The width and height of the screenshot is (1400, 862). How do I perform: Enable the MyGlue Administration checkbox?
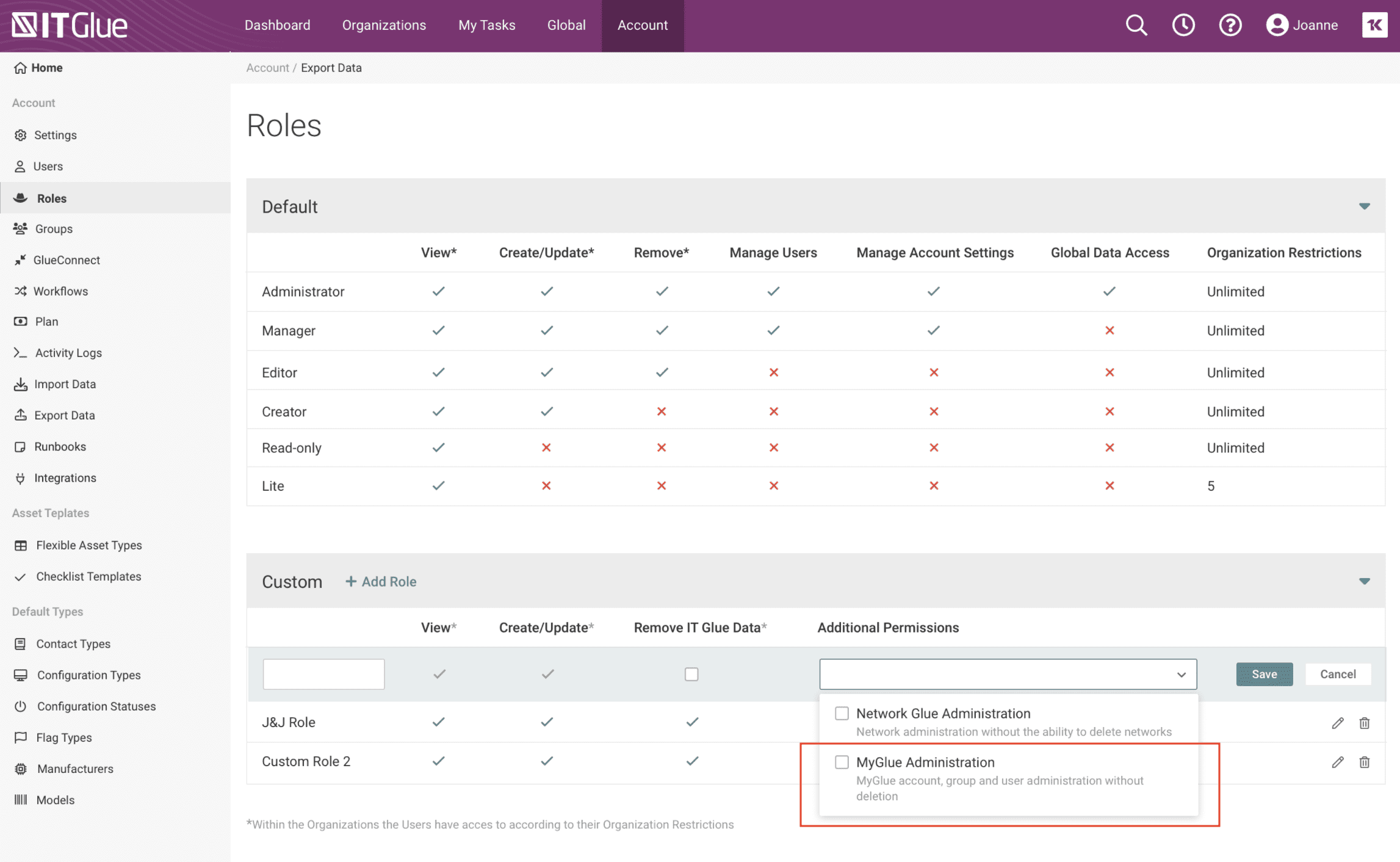(842, 762)
